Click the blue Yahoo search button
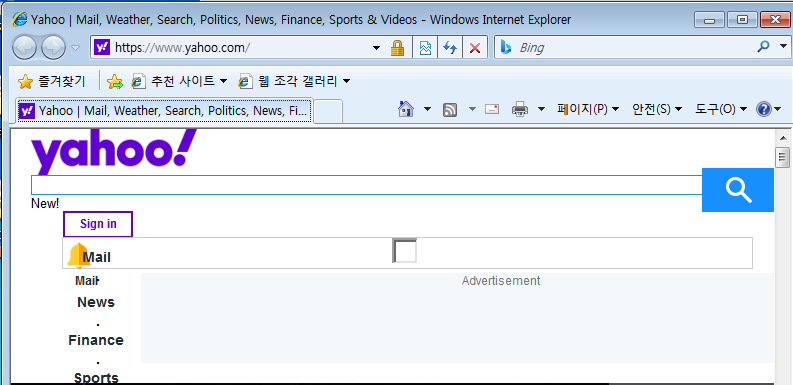 [x=738, y=190]
